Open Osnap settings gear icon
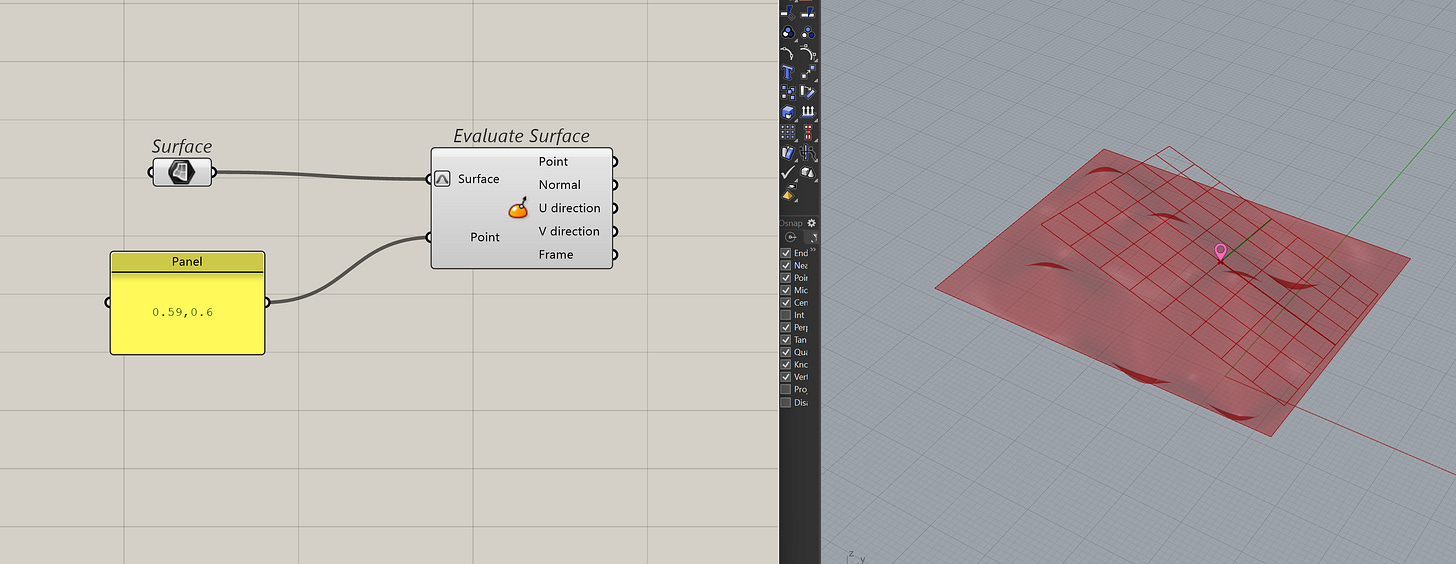 (x=811, y=223)
